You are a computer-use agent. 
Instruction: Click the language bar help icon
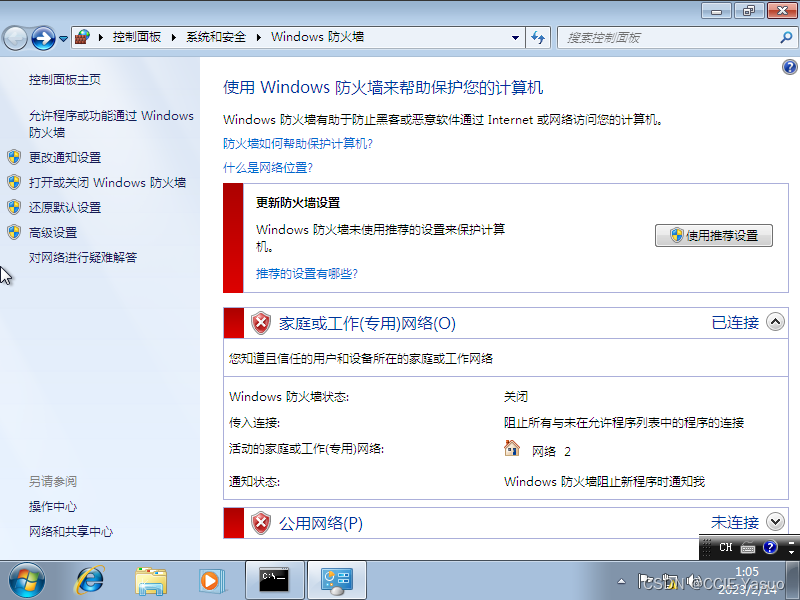coord(770,547)
